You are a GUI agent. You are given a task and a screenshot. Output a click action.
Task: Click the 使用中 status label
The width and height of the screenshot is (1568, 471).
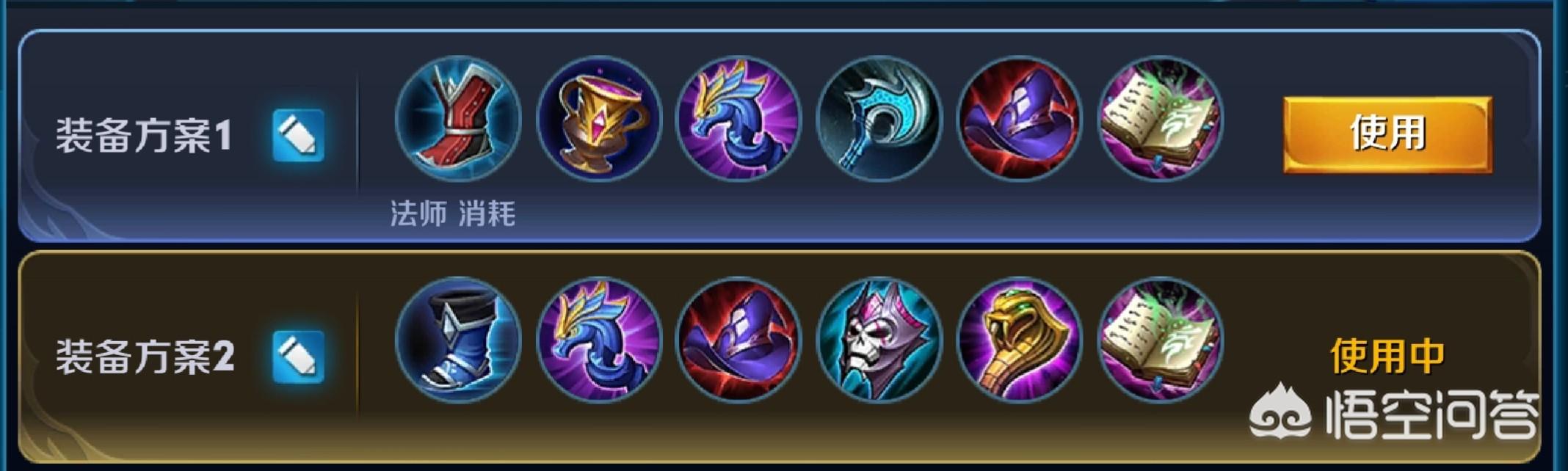[x=1387, y=356]
